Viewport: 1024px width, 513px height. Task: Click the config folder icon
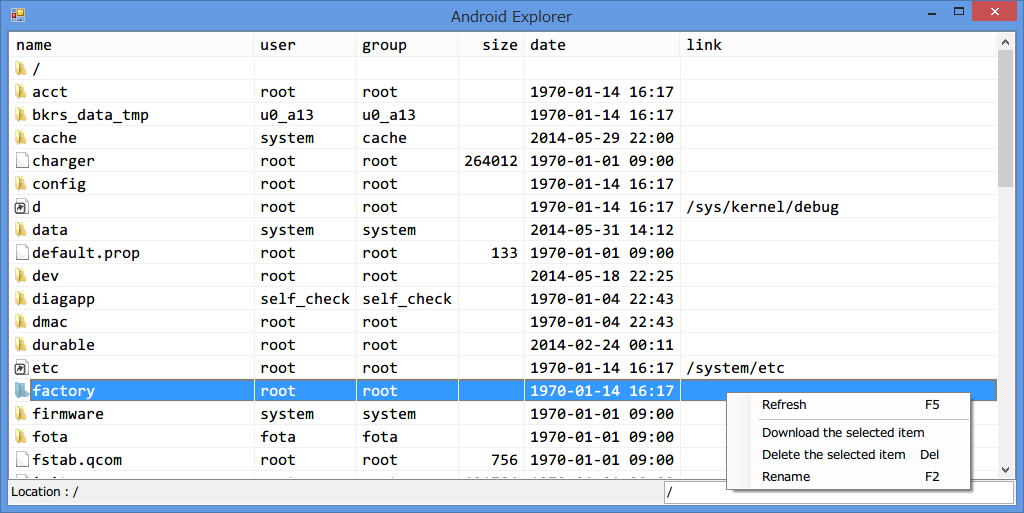click(22, 183)
